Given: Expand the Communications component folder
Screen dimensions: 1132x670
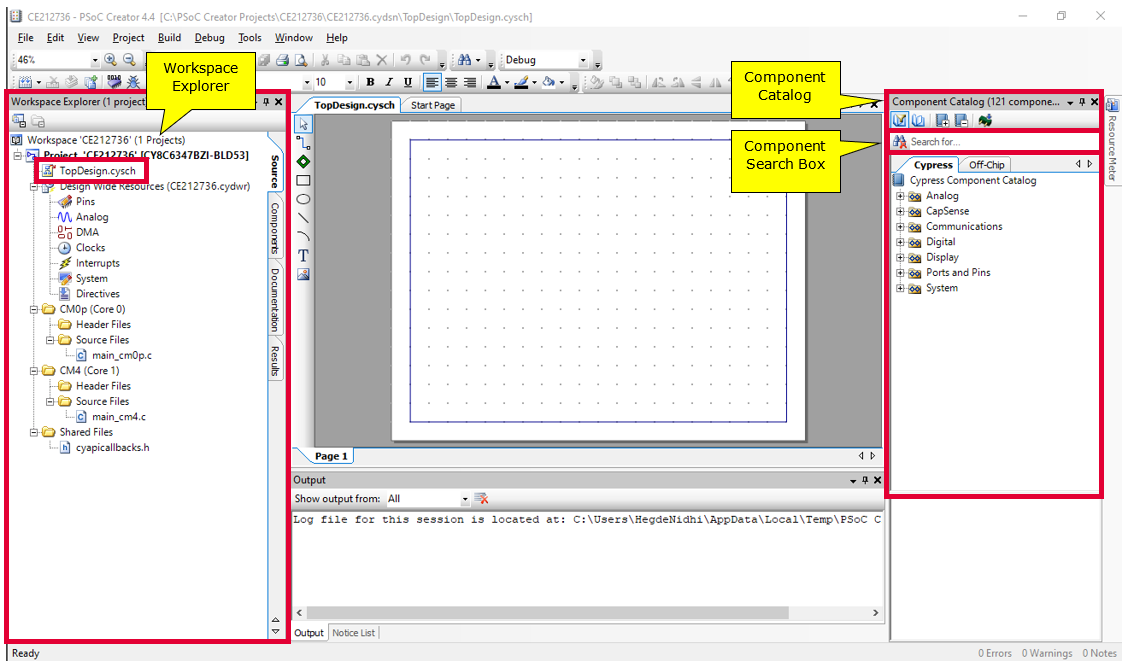Looking at the screenshot, I should pos(900,227).
